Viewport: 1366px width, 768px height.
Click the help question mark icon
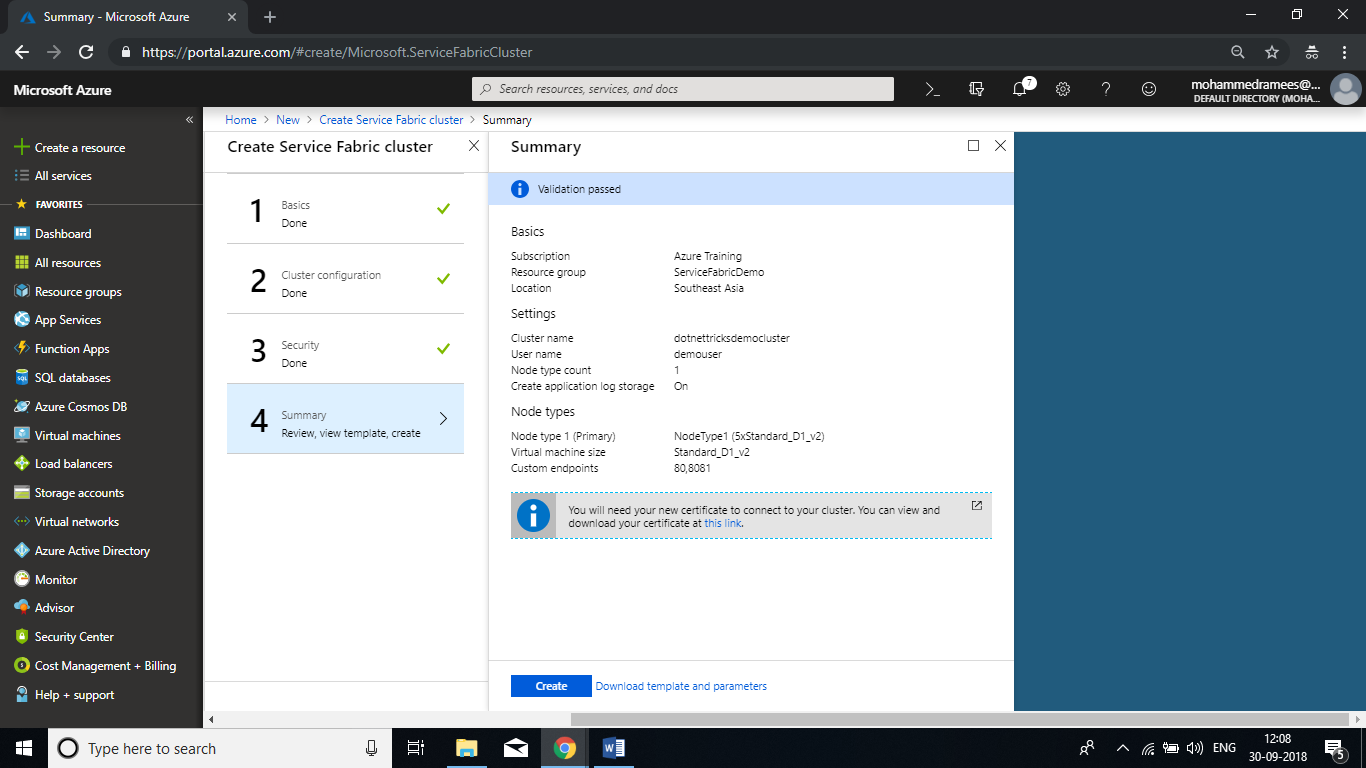coord(1106,89)
